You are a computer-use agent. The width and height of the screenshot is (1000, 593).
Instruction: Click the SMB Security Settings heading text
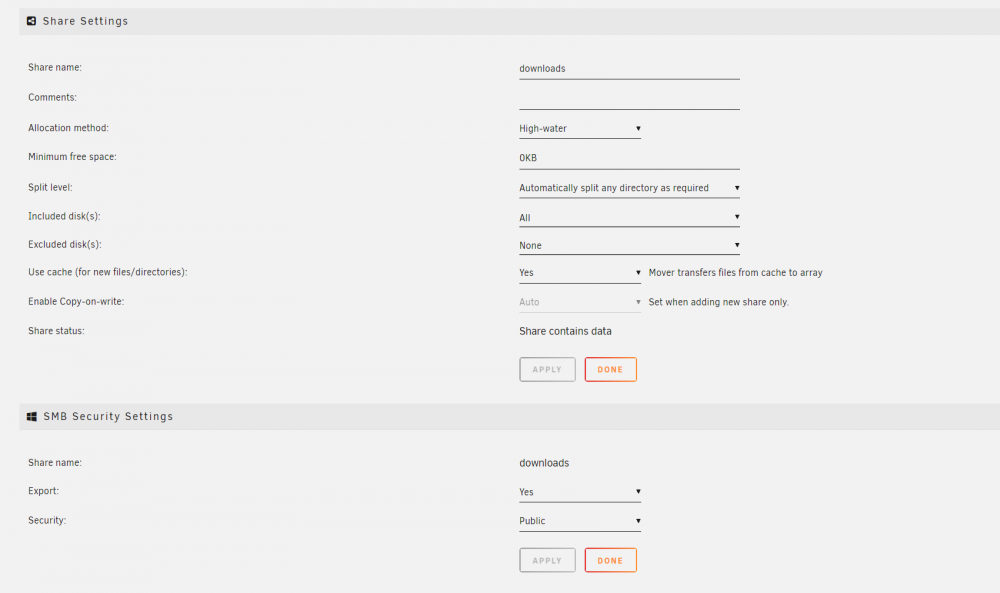coord(108,416)
